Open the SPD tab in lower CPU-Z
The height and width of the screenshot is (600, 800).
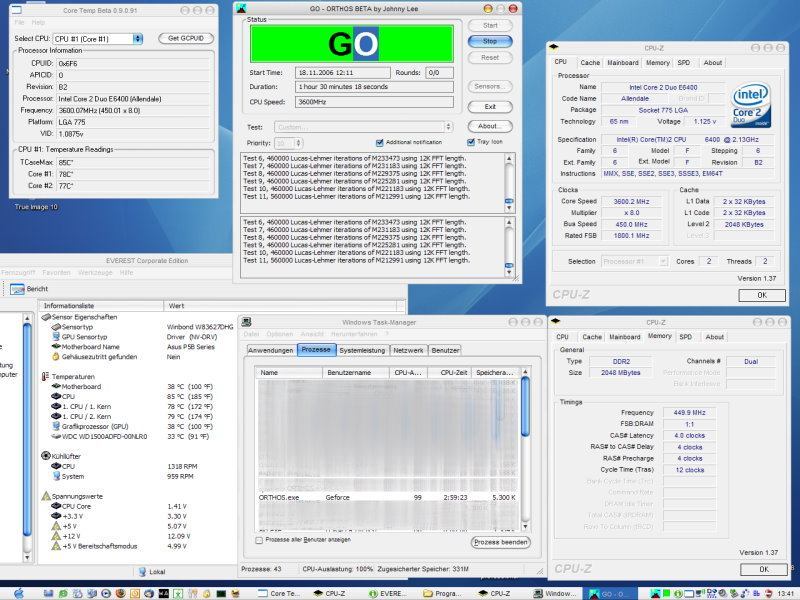pos(686,337)
